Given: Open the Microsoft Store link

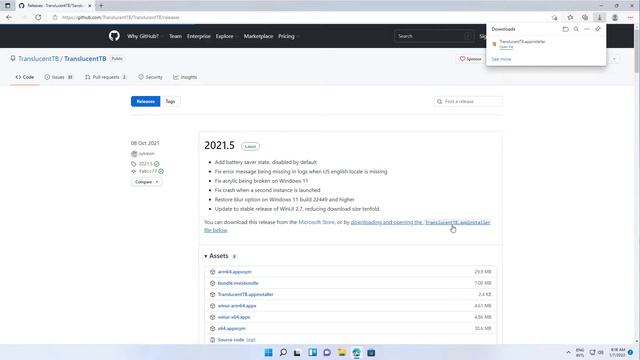Looking at the screenshot, I should pyautogui.click(x=316, y=222).
